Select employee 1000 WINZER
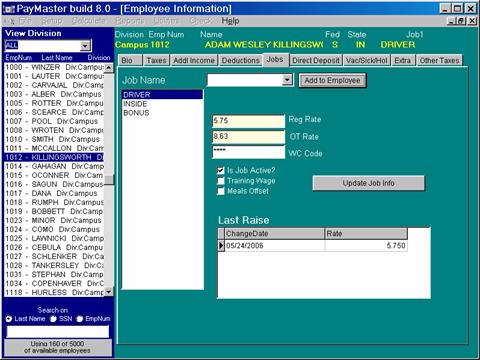 point(54,67)
